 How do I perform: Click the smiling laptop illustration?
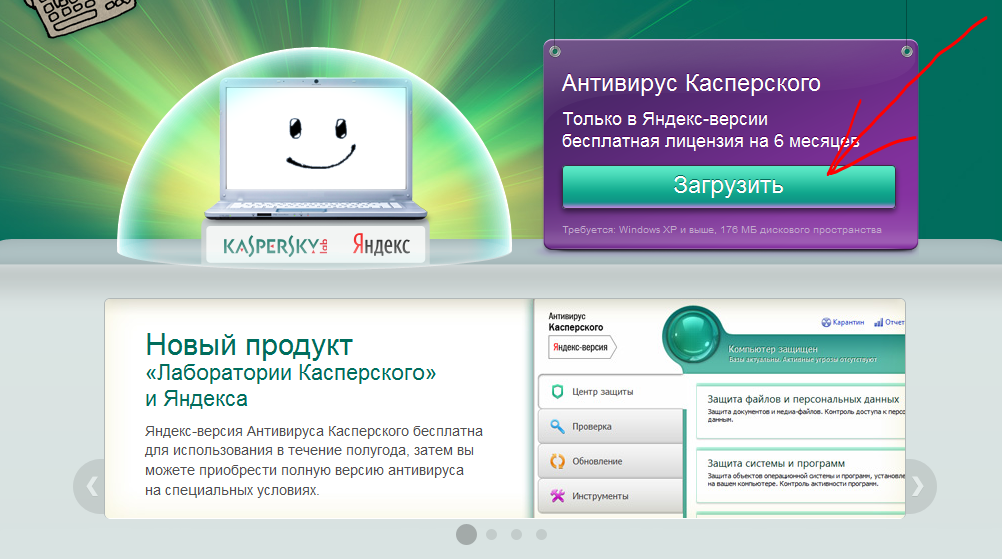pos(316,148)
